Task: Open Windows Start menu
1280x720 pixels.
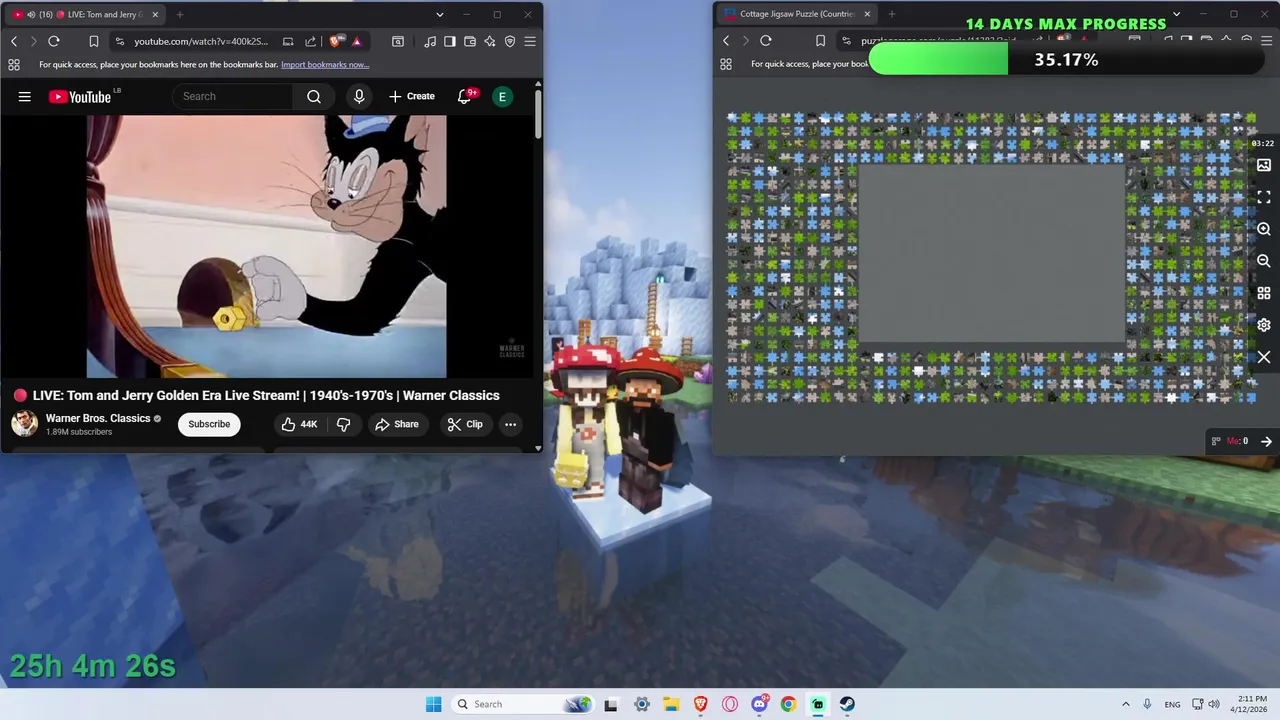Action: [x=433, y=704]
